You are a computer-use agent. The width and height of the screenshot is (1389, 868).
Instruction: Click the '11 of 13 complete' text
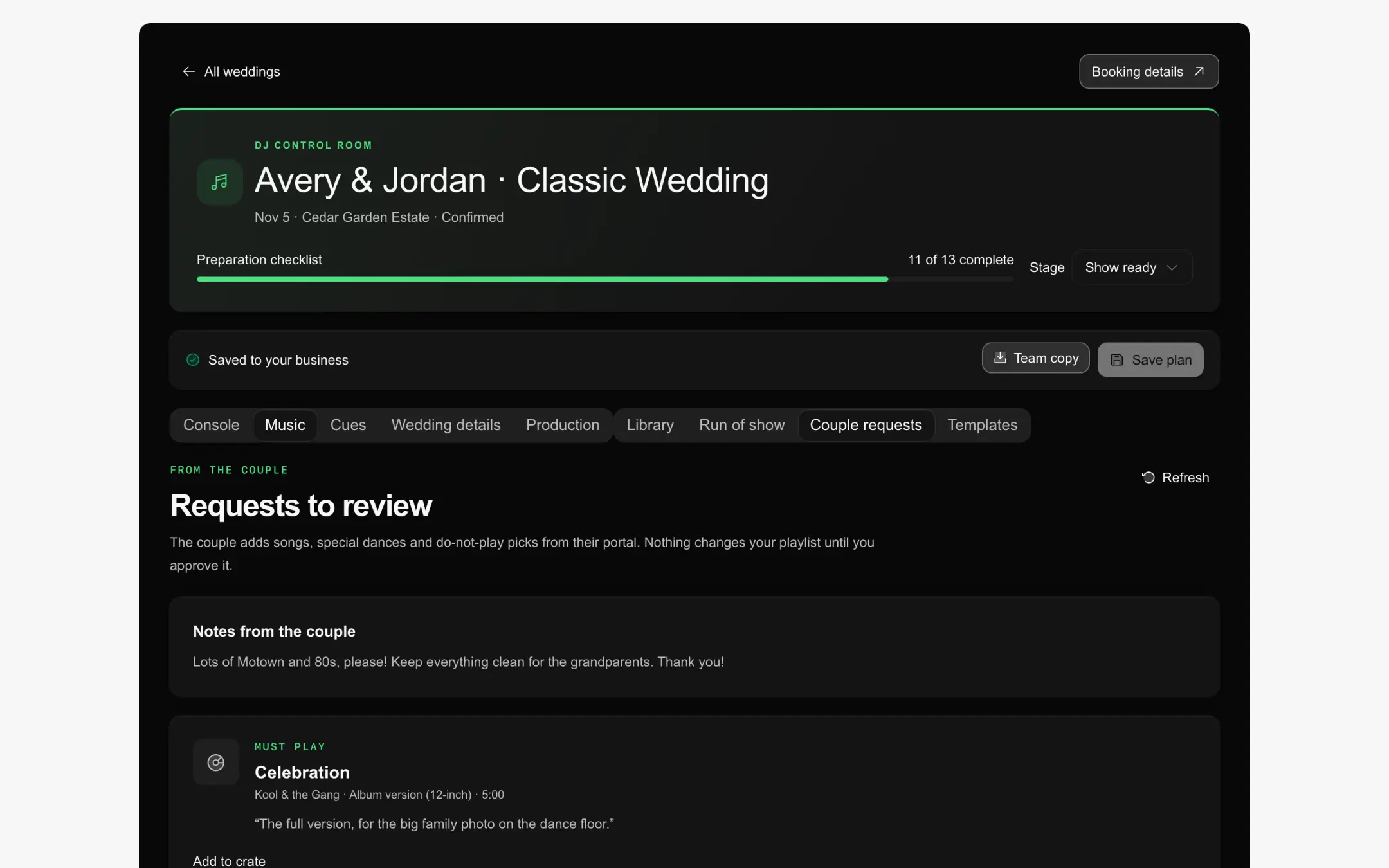click(x=961, y=260)
